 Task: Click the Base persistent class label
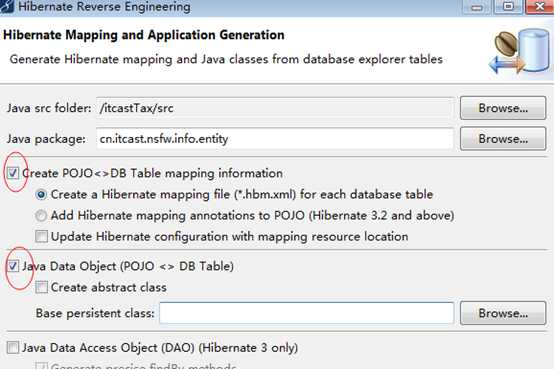(x=95, y=313)
